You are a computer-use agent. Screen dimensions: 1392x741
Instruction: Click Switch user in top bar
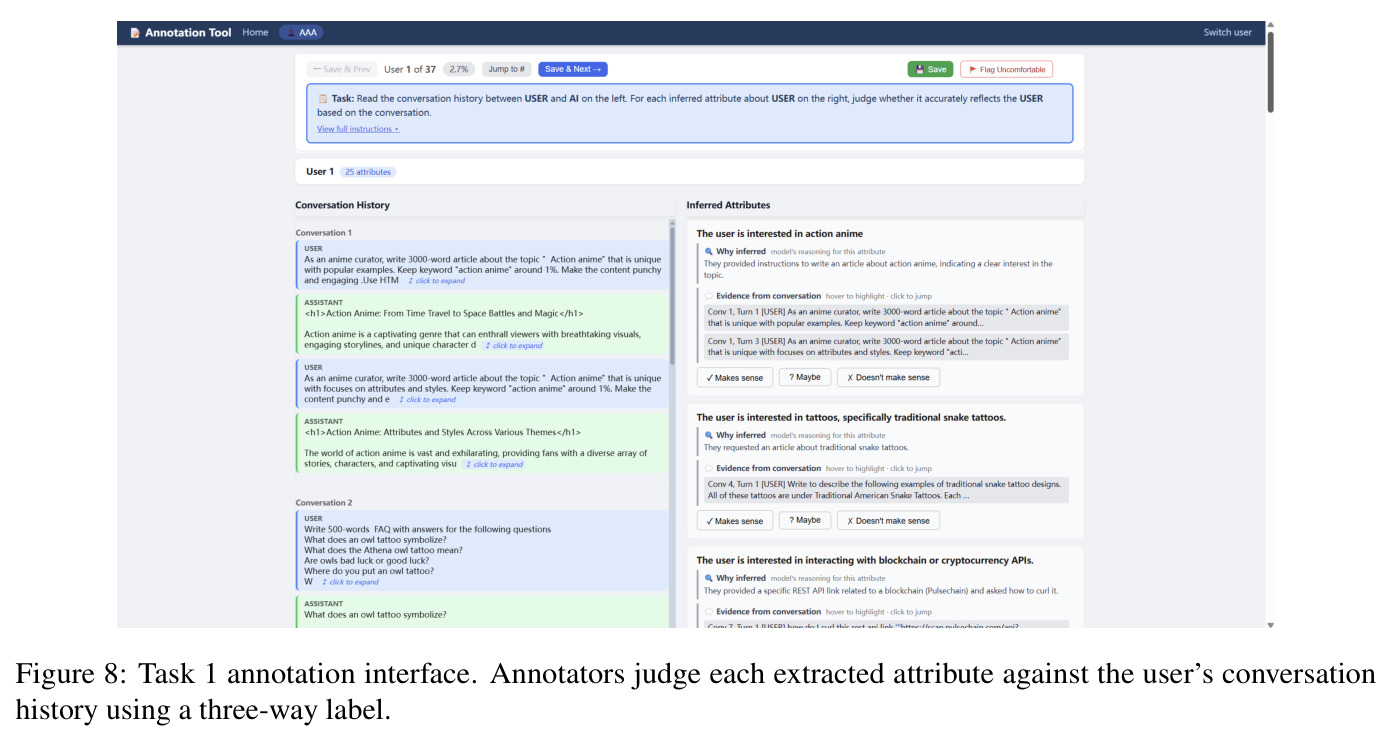1227,33
